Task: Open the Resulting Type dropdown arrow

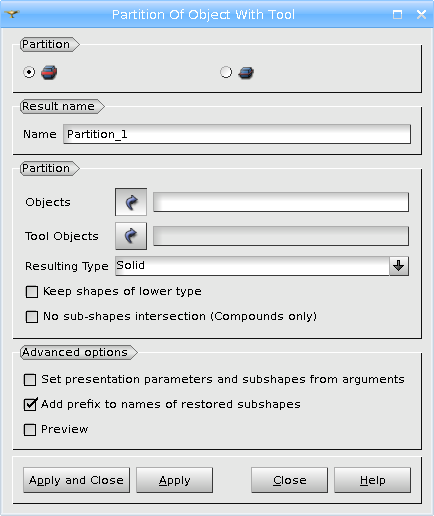Action: tap(399, 266)
